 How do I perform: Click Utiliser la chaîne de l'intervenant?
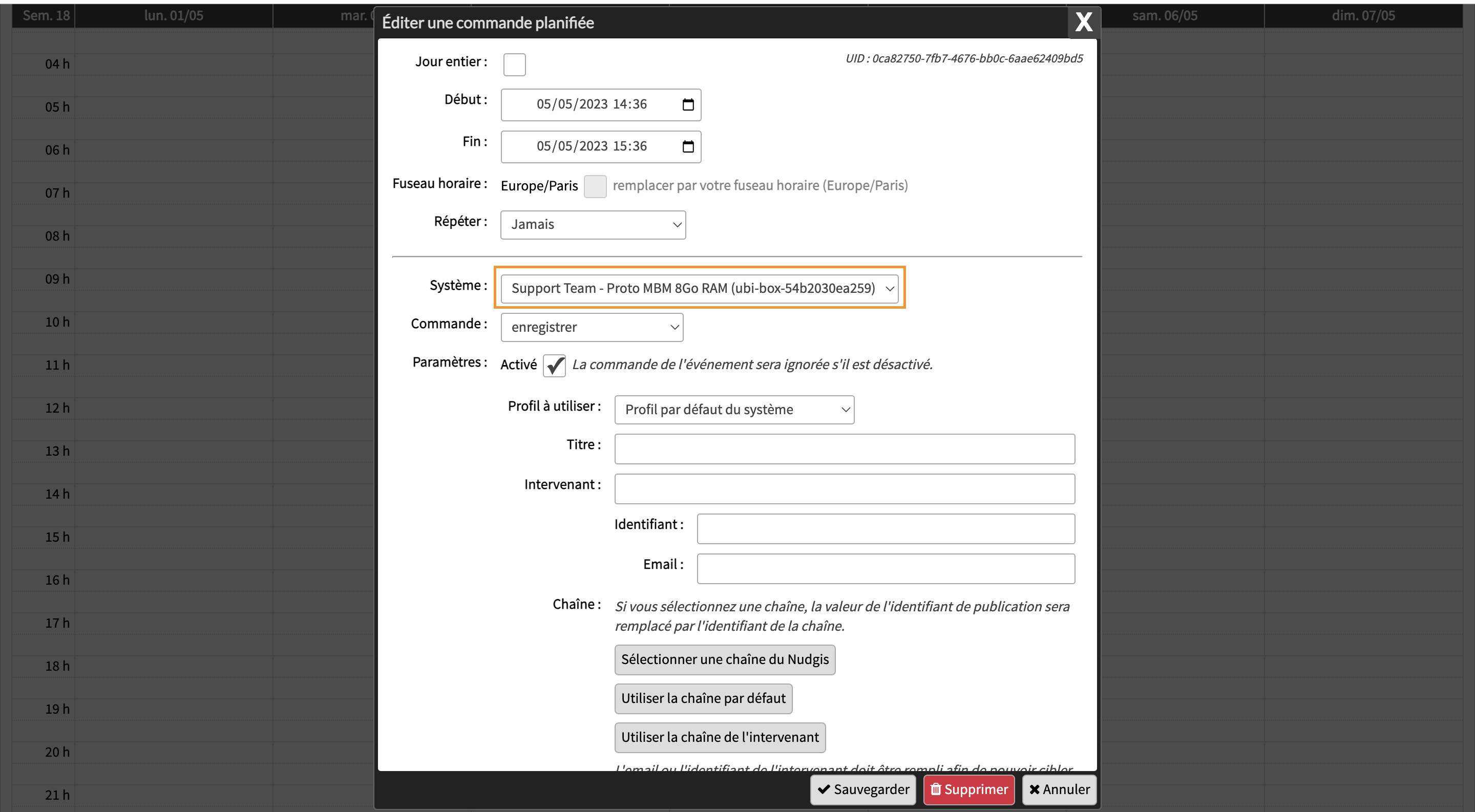tap(720, 738)
